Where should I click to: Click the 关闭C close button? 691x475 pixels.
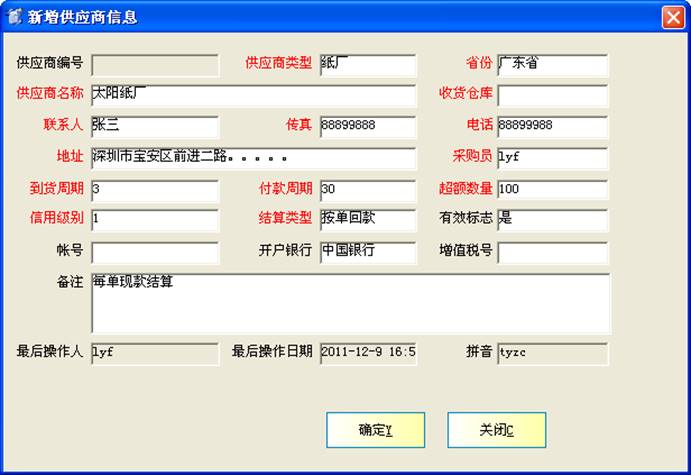click(497, 430)
